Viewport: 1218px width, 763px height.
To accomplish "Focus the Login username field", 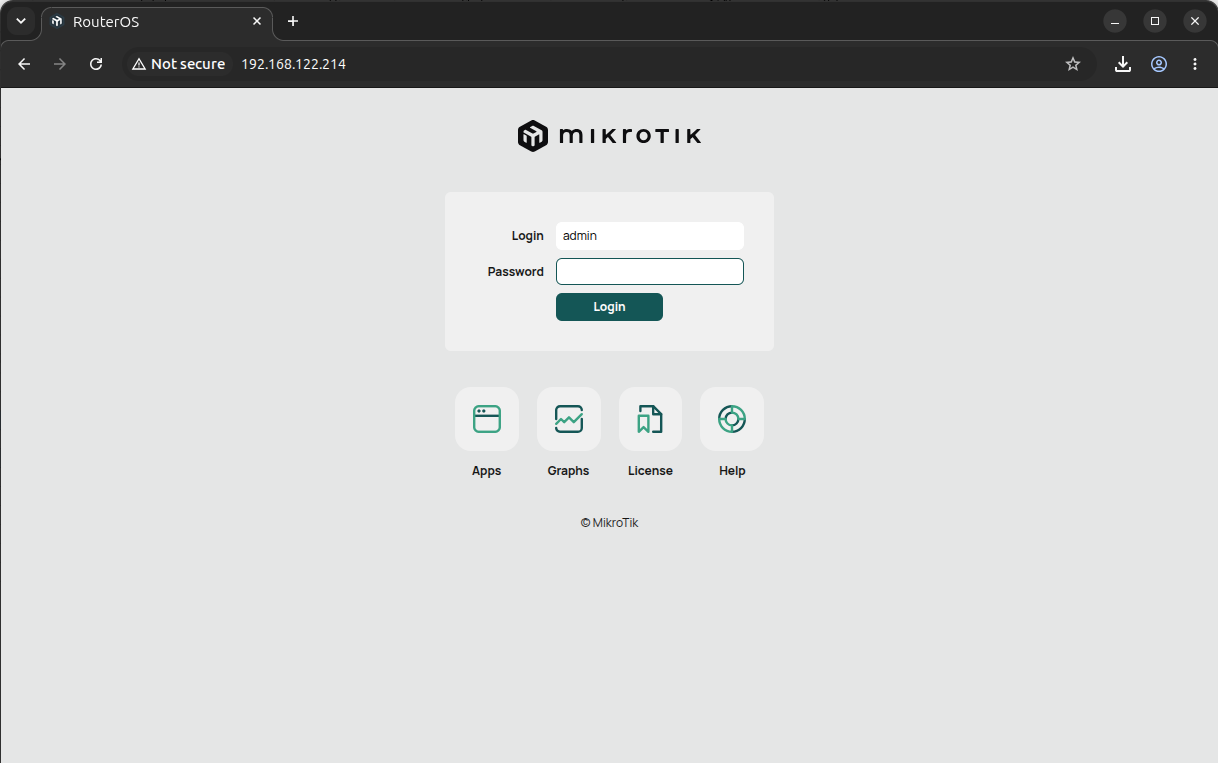I will tap(650, 236).
